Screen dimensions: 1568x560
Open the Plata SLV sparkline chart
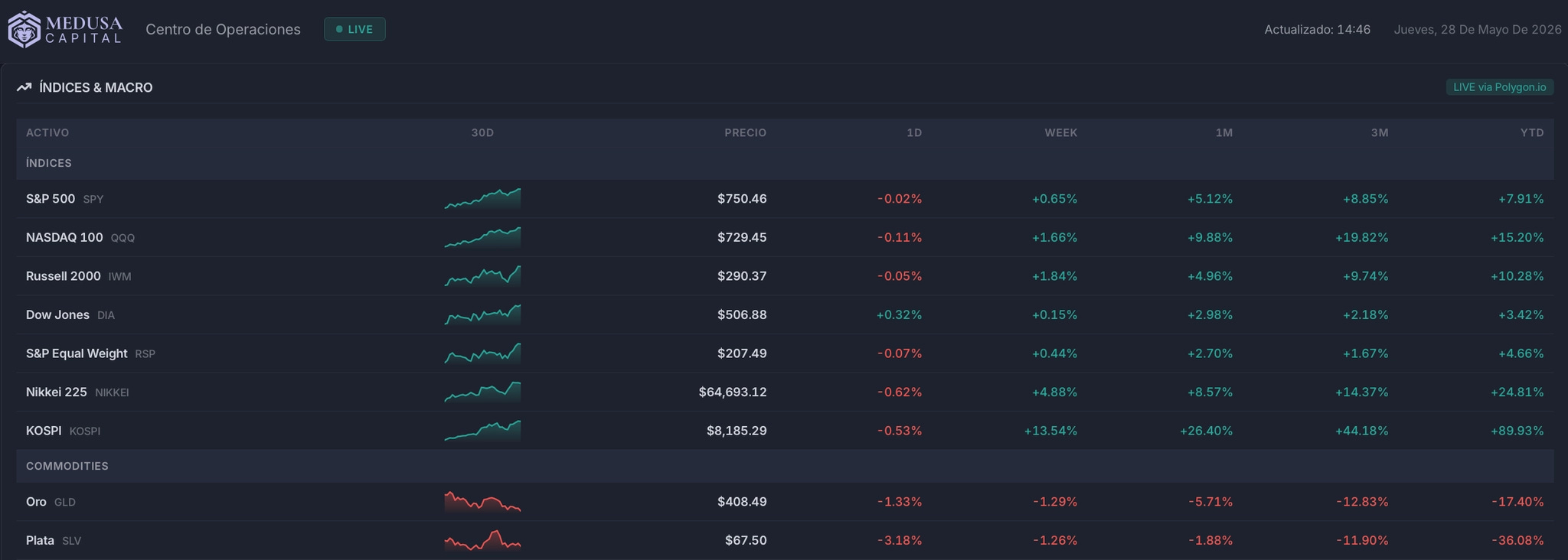point(482,540)
